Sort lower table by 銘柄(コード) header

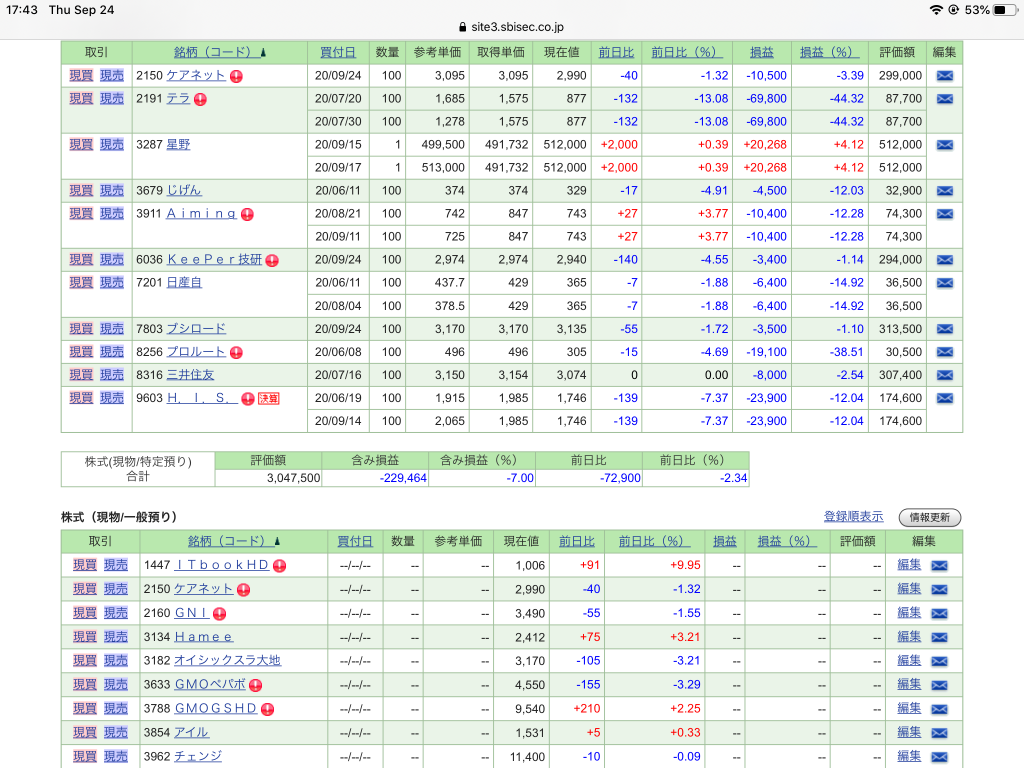[233, 541]
